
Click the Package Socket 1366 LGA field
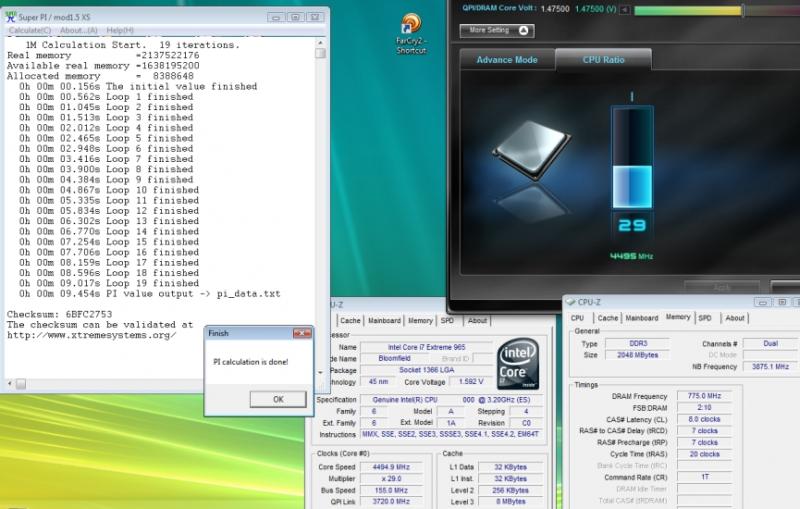427,370
